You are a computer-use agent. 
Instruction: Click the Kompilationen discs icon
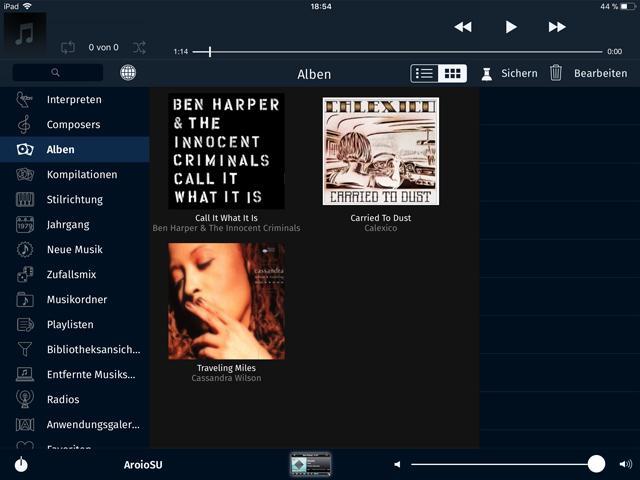point(25,174)
